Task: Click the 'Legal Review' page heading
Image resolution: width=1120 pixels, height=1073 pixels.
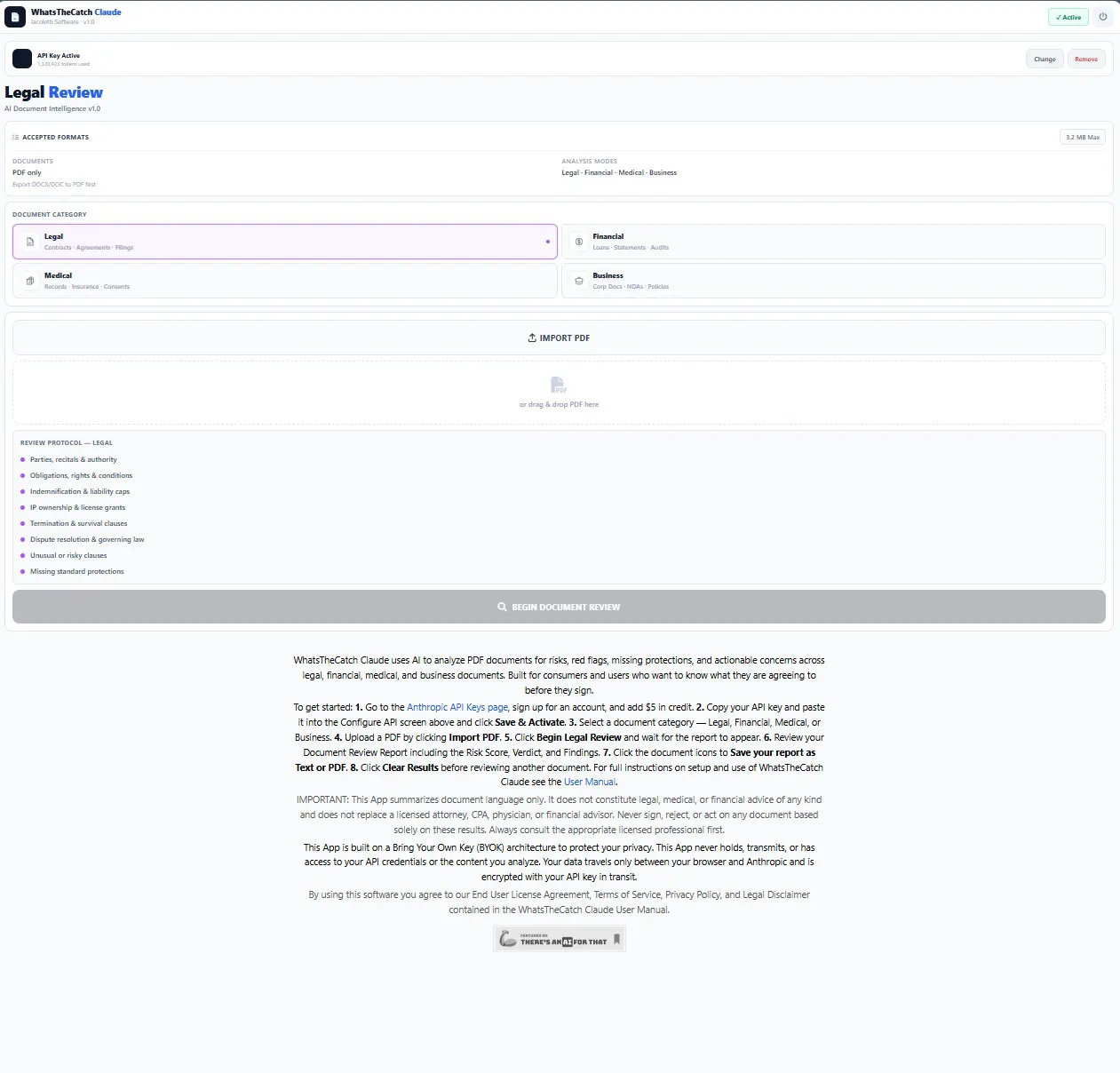Action: tap(53, 92)
